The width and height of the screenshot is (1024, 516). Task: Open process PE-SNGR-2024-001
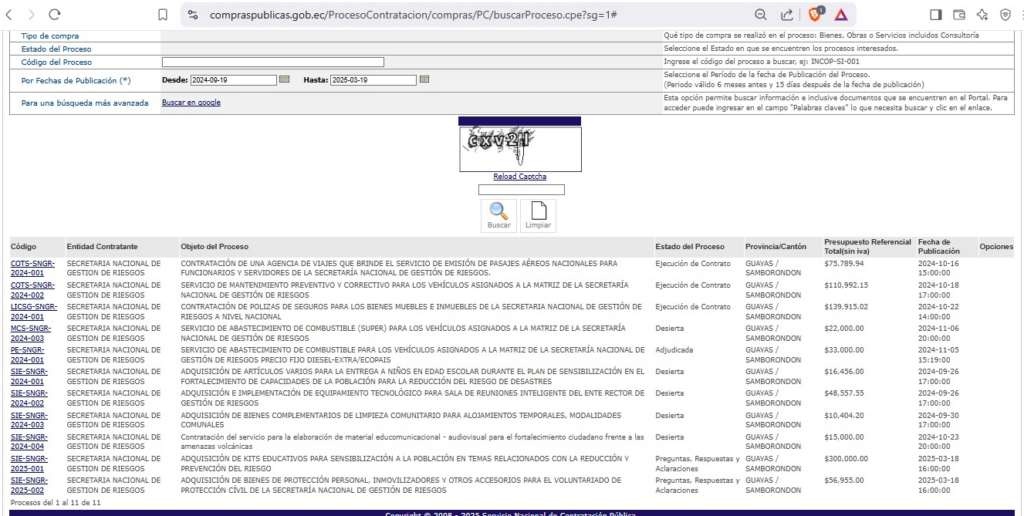click(29, 355)
